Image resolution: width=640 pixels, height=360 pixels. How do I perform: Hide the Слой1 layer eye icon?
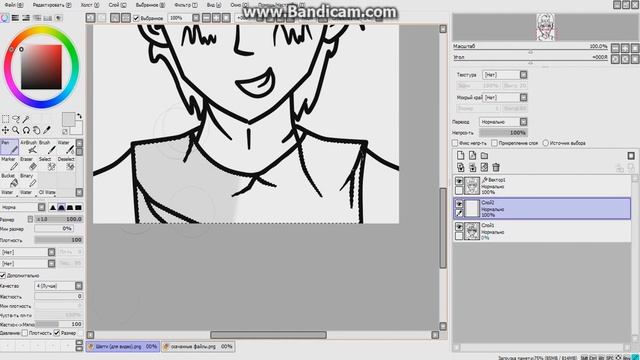pos(459,227)
